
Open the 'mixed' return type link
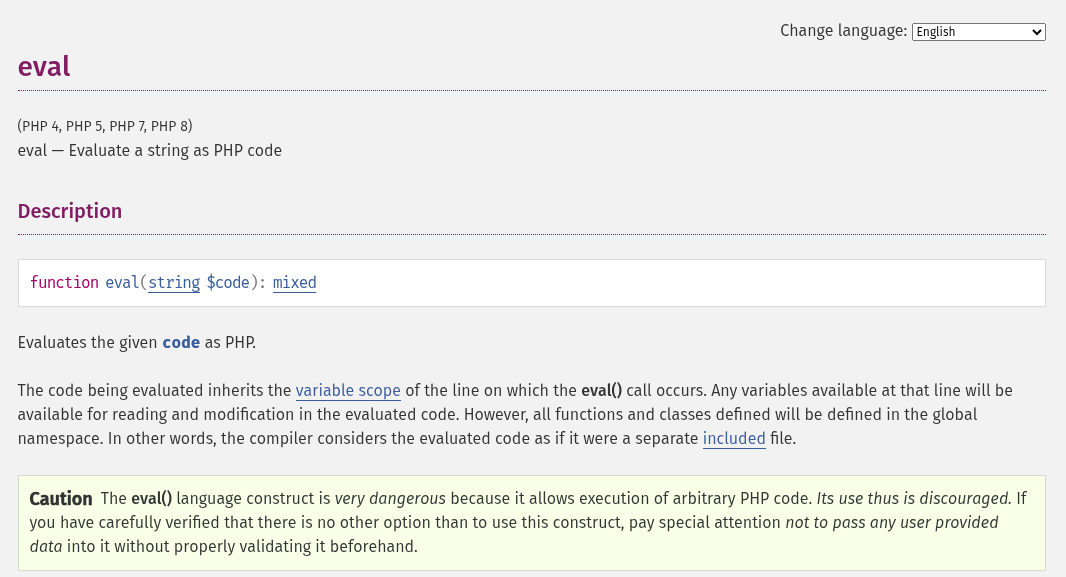click(294, 283)
